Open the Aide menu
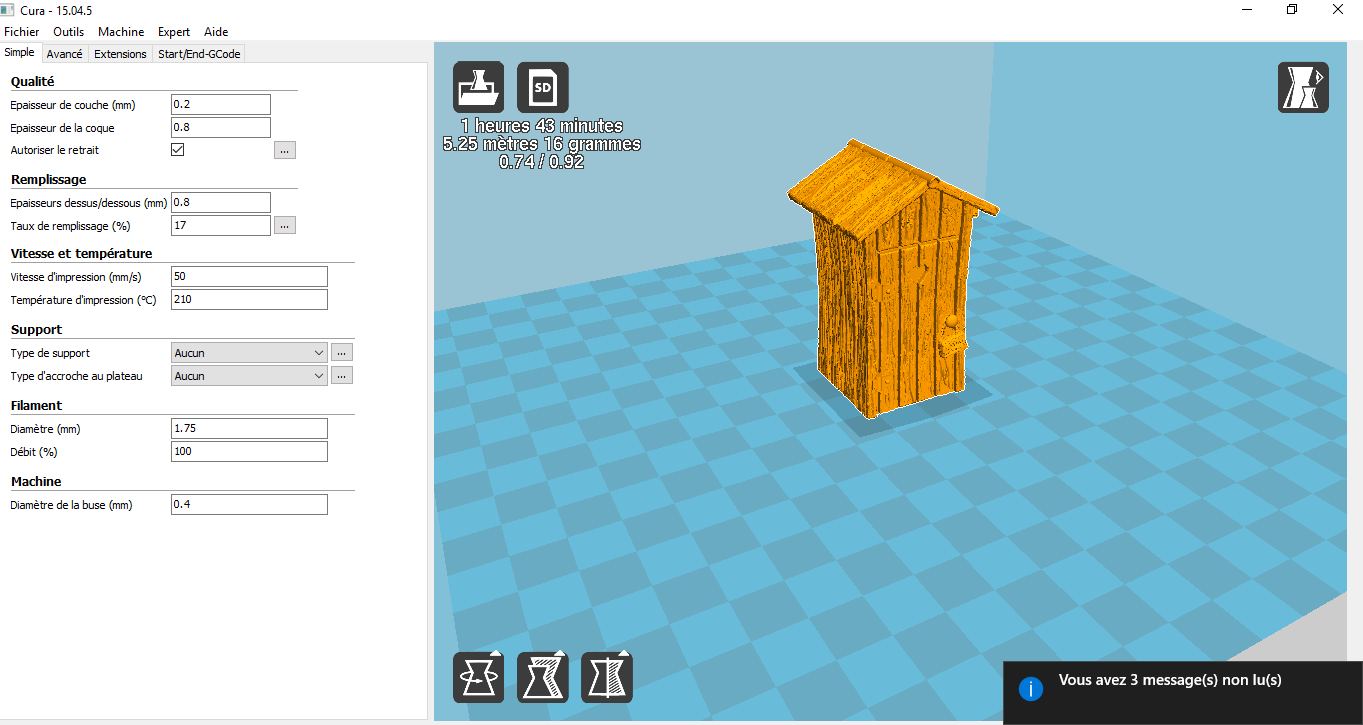The width and height of the screenshot is (1363, 725). point(216,32)
